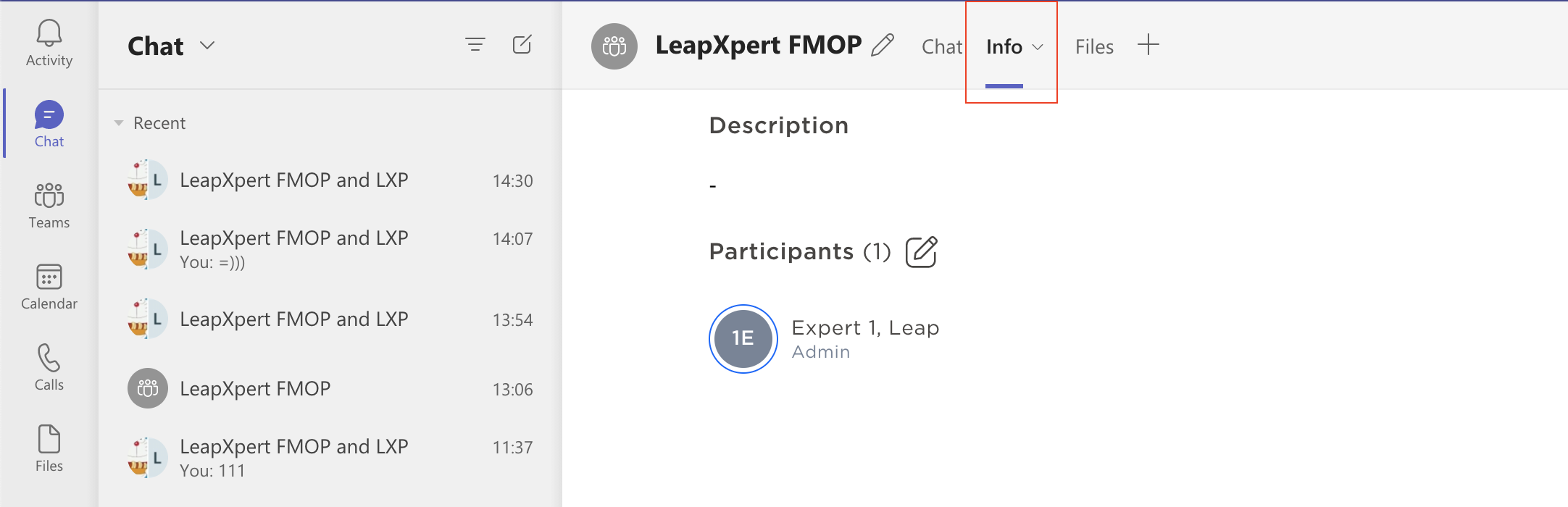Add a new tab with the plus button
This screenshot has width=1568, height=507.
click(1149, 45)
